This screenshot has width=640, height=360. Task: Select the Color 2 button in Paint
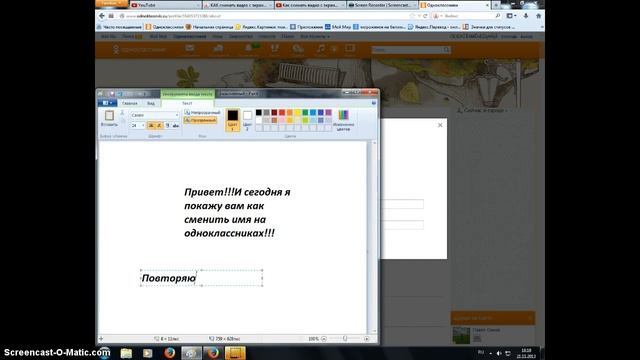(247, 120)
